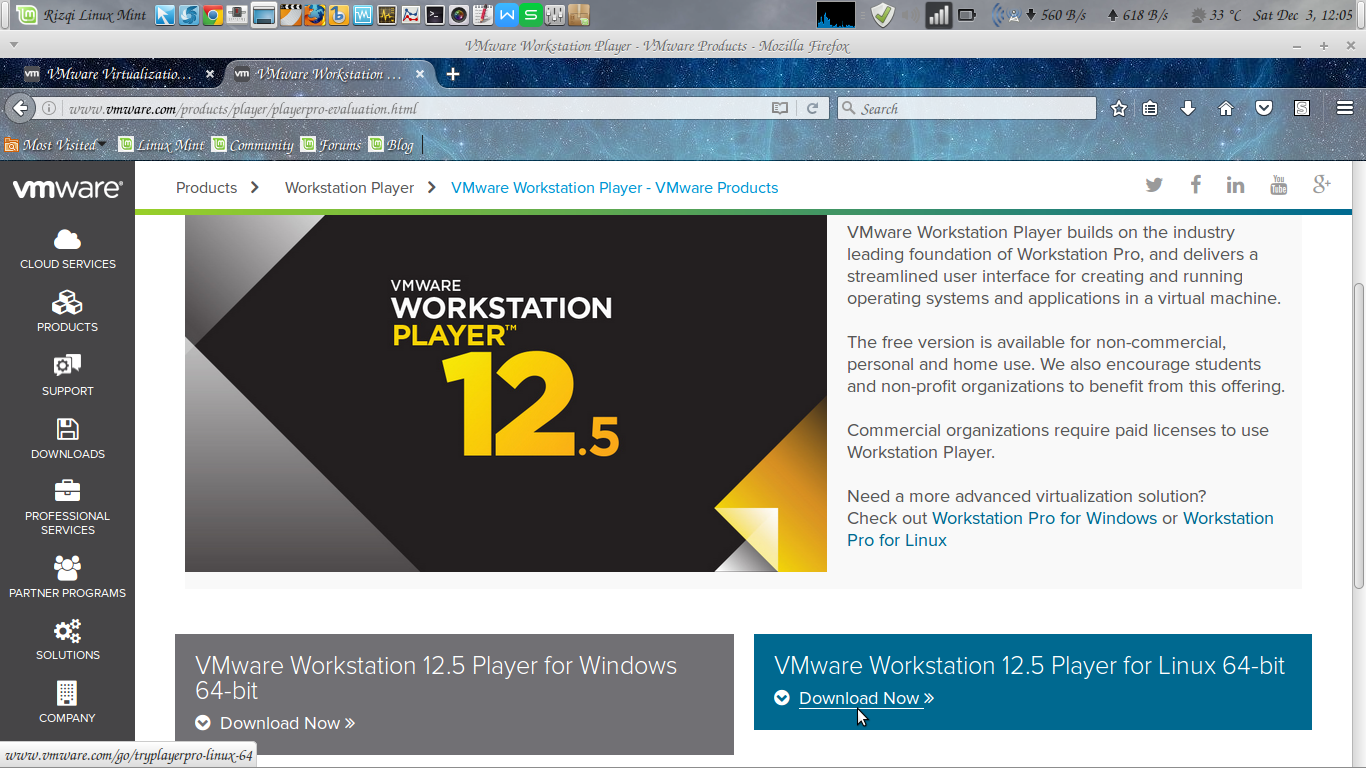Show site identity information
1366x768 pixels.
point(48,108)
